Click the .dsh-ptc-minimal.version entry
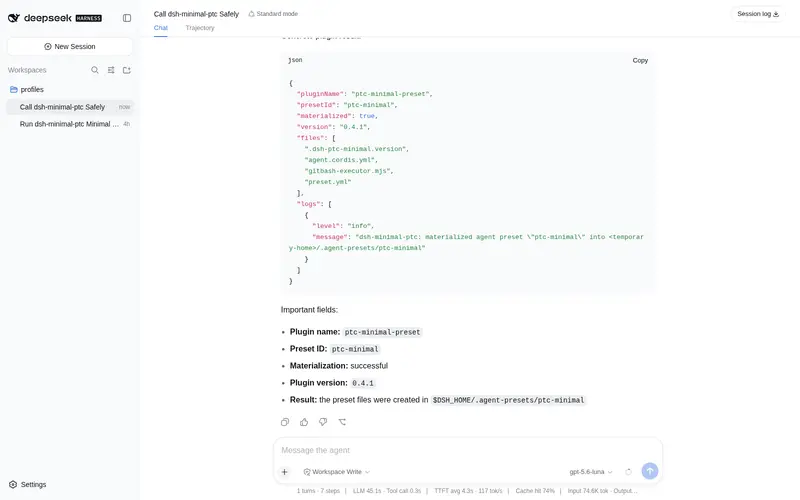The image size is (800, 500). click(x=357, y=149)
